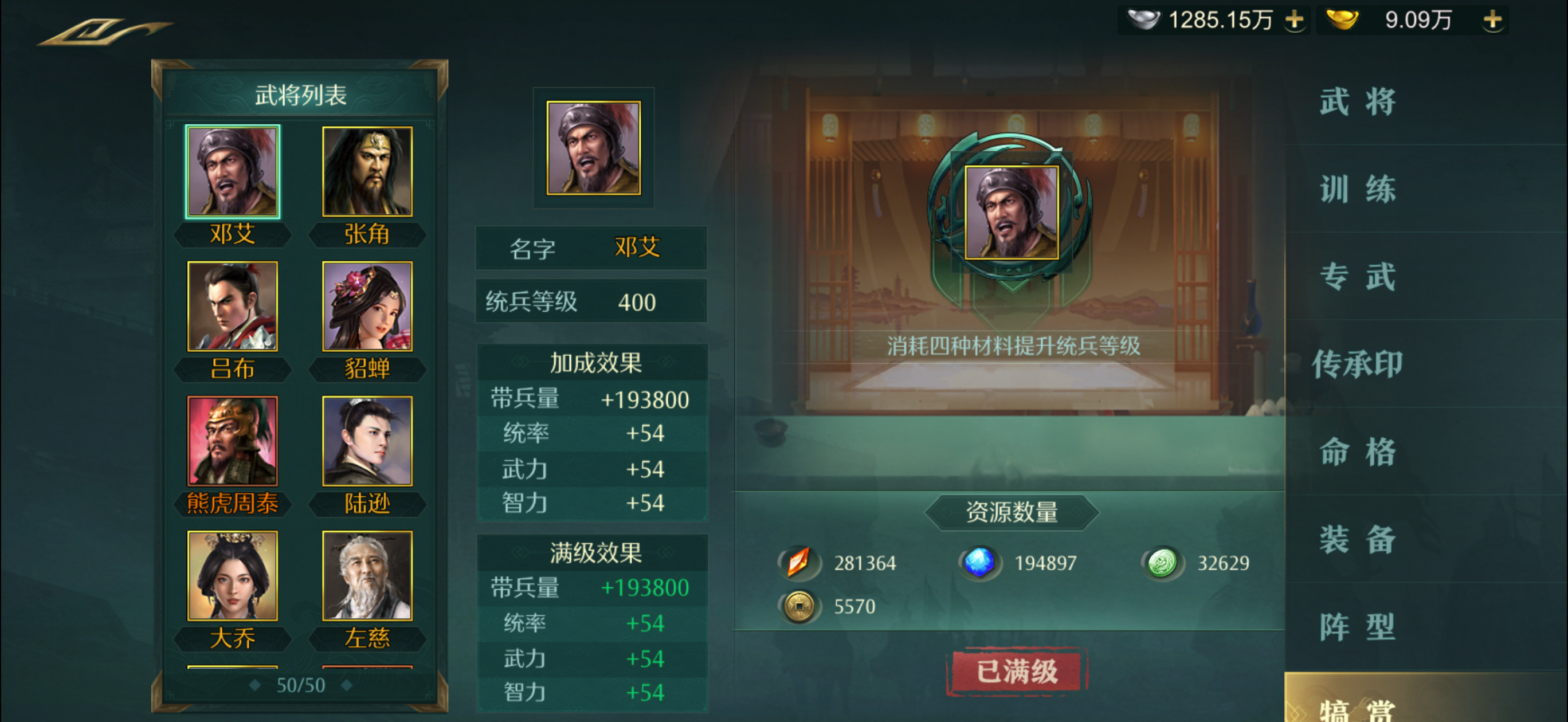This screenshot has height=722, width=1568.
Task: Click the copper coin resource icon
Action: pyautogui.click(x=798, y=606)
